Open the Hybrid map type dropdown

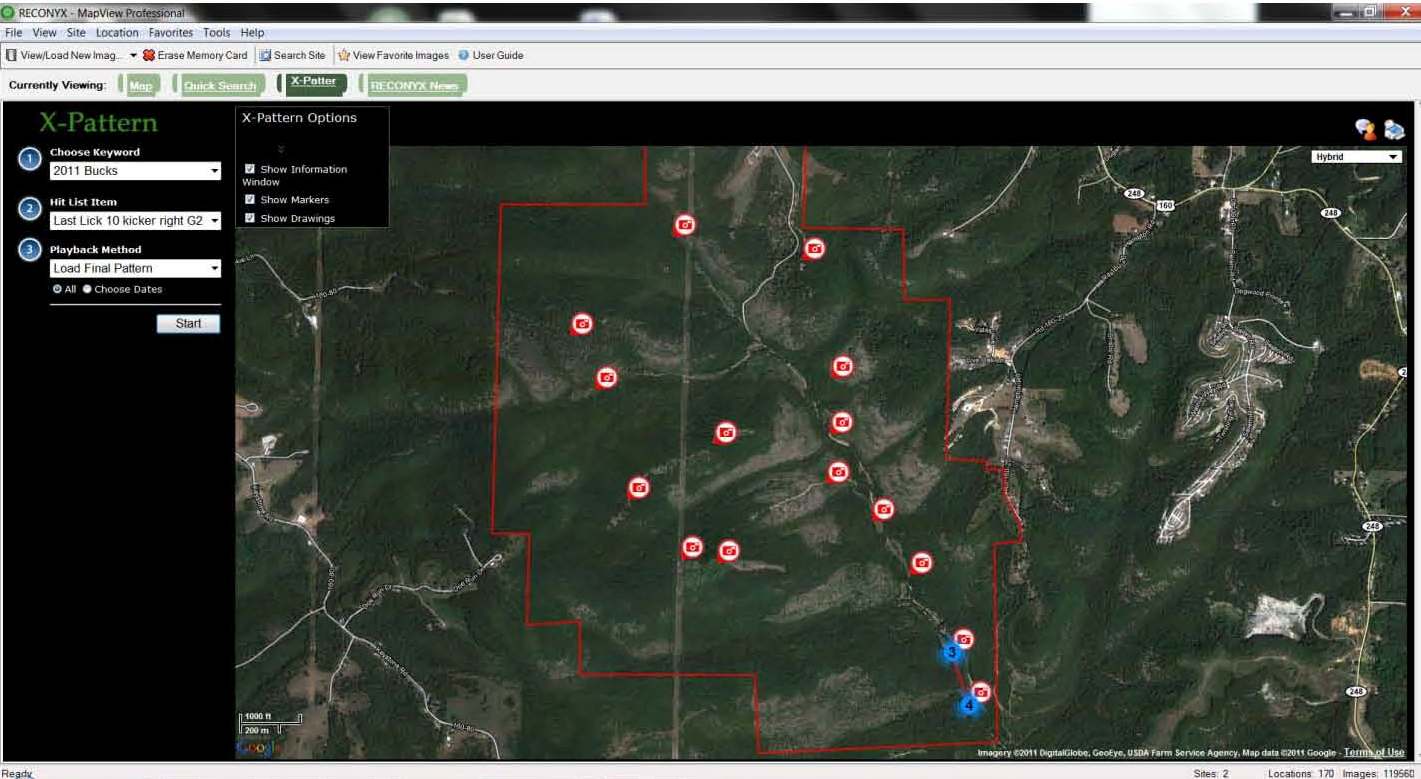[1357, 157]
